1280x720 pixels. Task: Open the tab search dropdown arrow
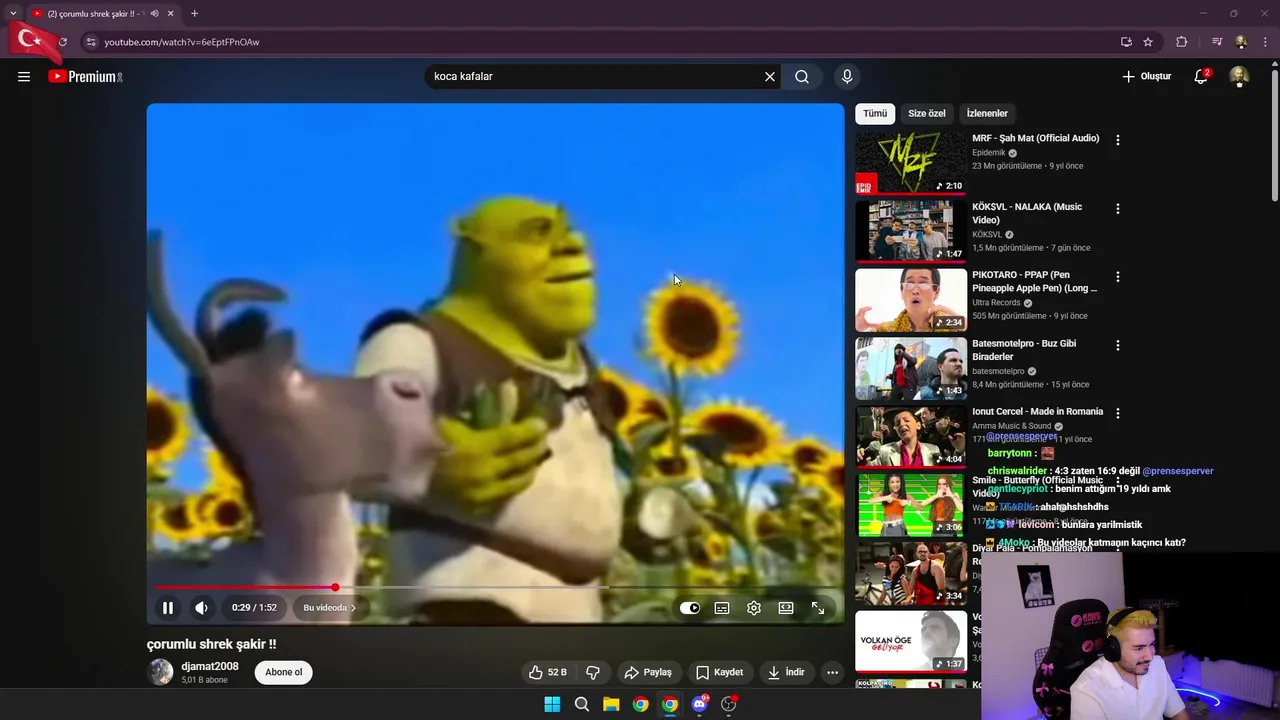pos(13,14)
